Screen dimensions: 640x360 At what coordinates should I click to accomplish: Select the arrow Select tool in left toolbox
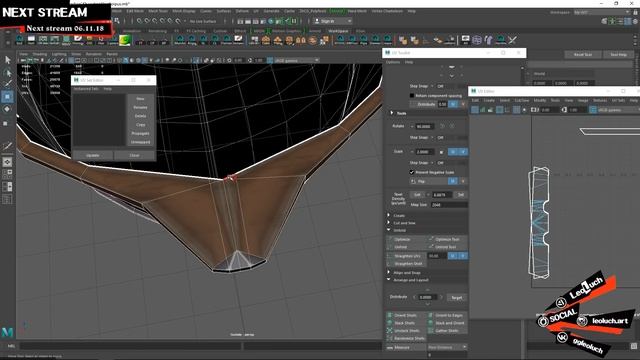[7, 60]
